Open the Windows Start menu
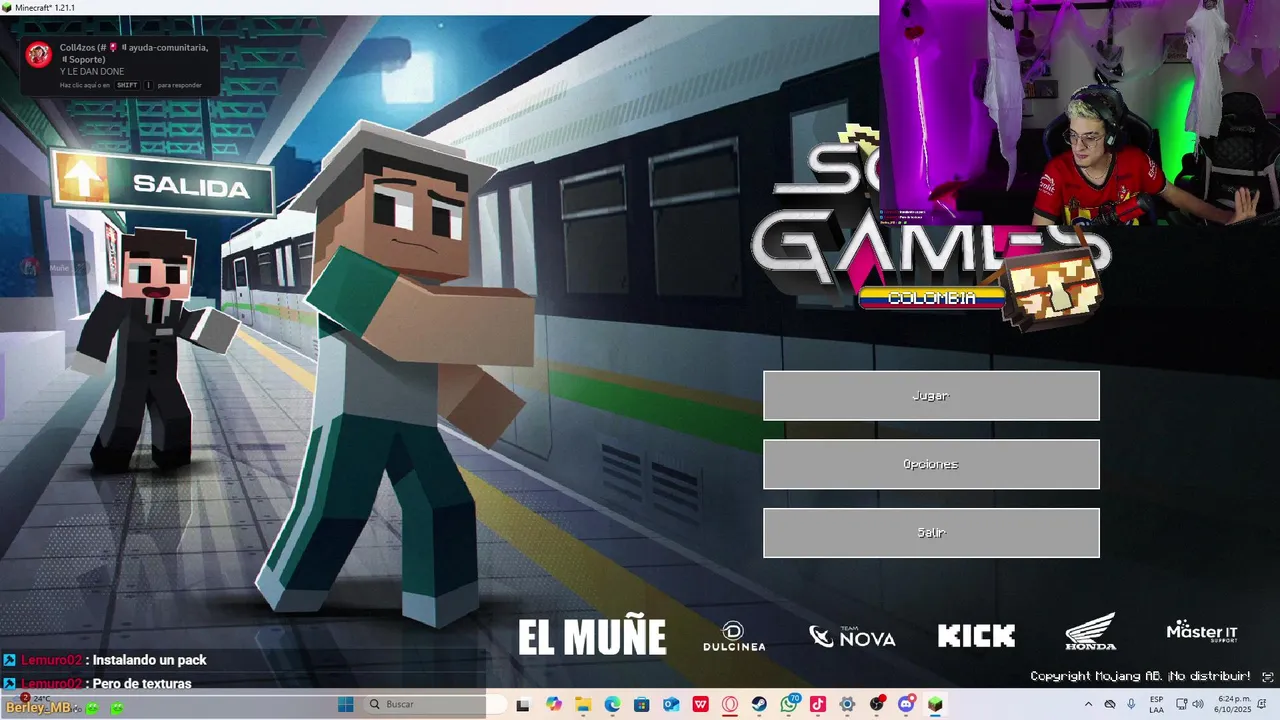This screenshot has height=720, width=1280. point(345,704)
